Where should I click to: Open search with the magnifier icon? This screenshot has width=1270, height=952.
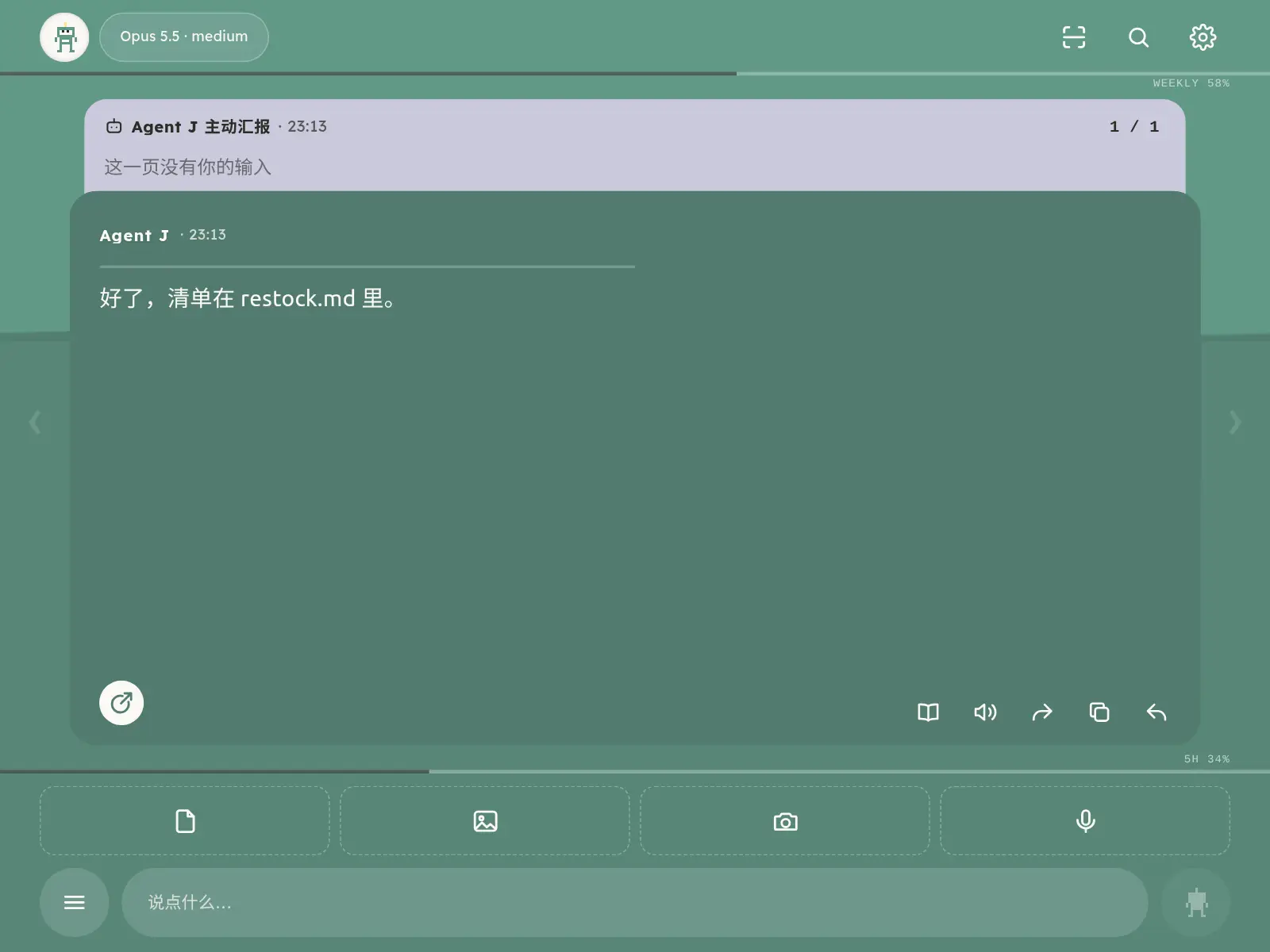[x=1138, y=37]
